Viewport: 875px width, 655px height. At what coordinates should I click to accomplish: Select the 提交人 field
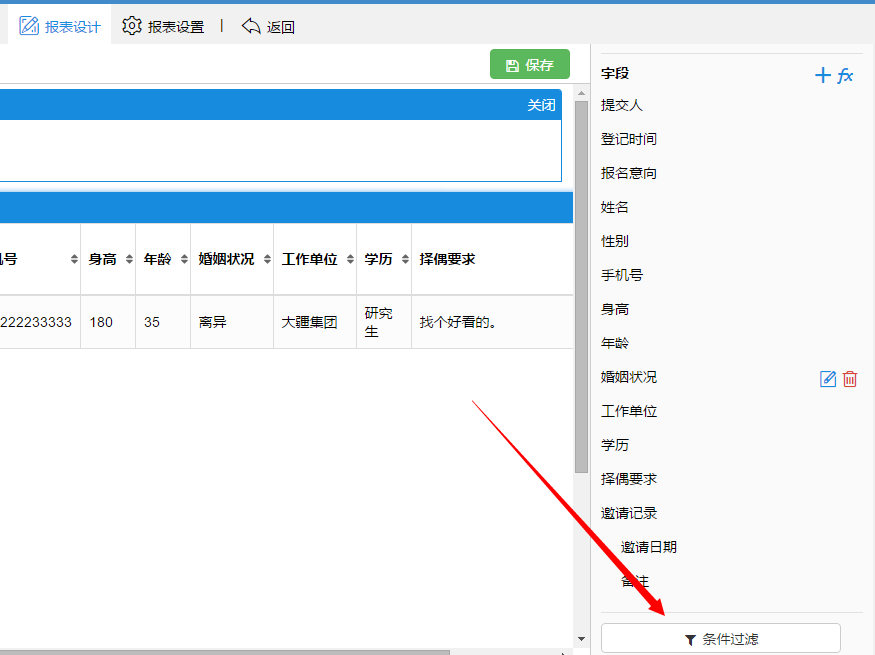(x=622, y=105)
